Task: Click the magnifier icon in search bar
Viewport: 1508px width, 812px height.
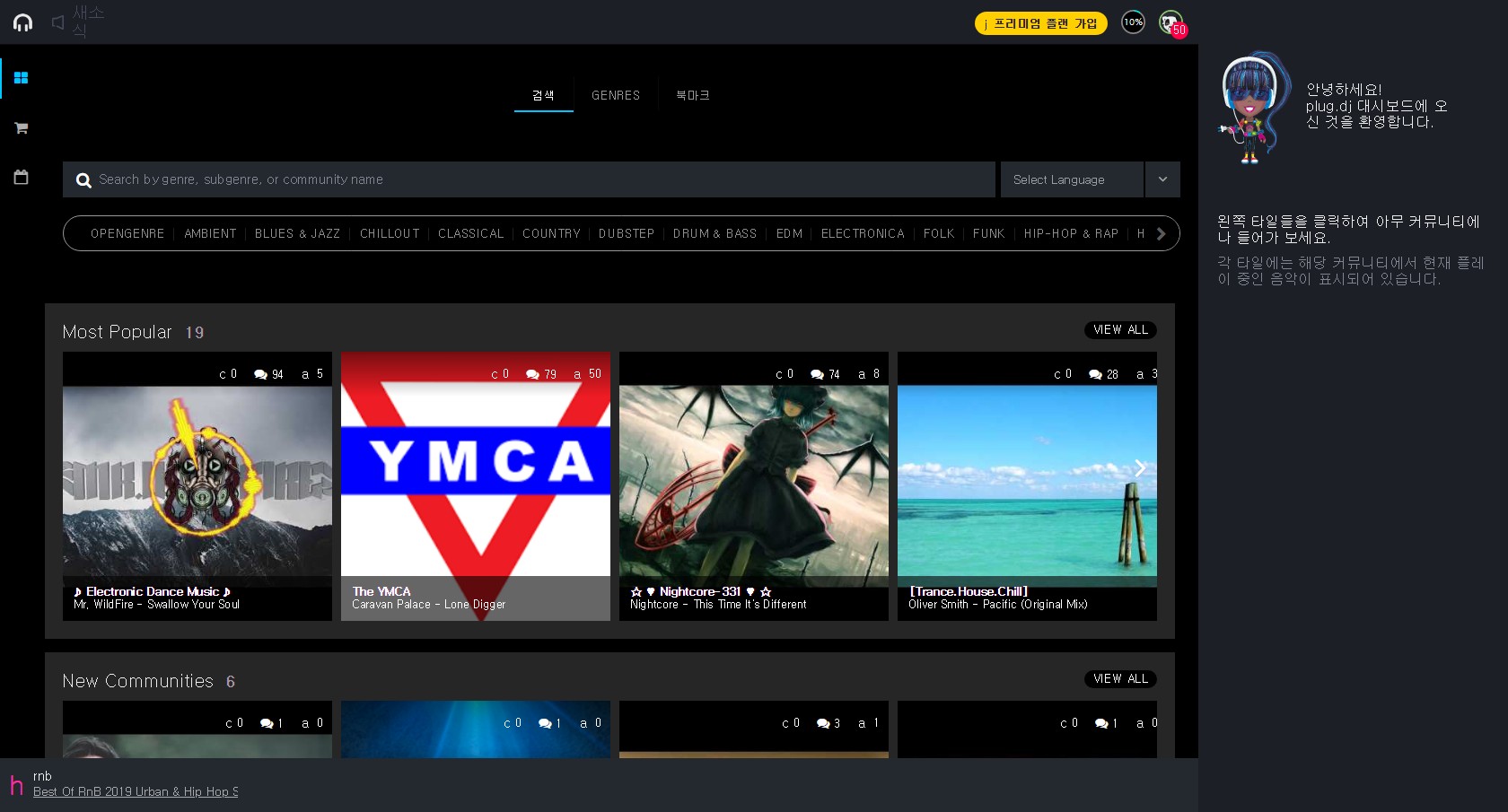Action: pyautogui.click(x=83, y=180)
